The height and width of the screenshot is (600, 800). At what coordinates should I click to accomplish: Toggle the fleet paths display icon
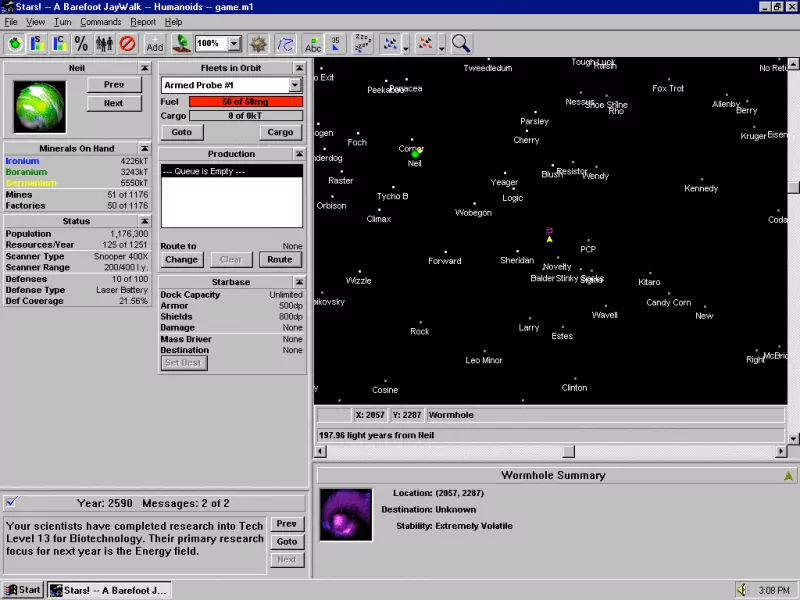point(286,44)
